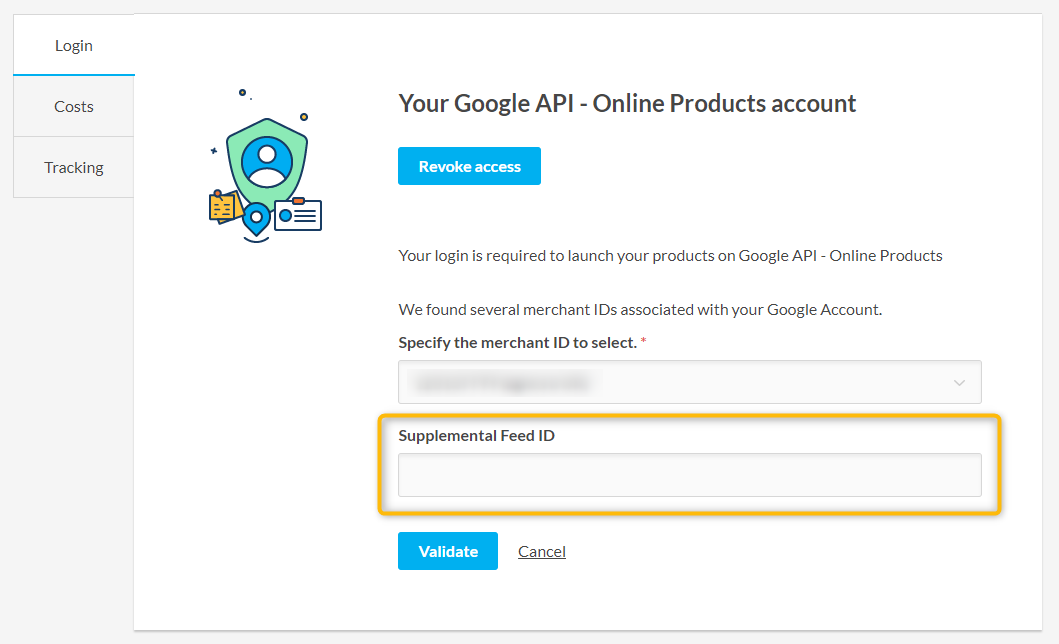1059x644 pixels.
Task: Open the merchant ID dropdown
Action: (689, 382)
